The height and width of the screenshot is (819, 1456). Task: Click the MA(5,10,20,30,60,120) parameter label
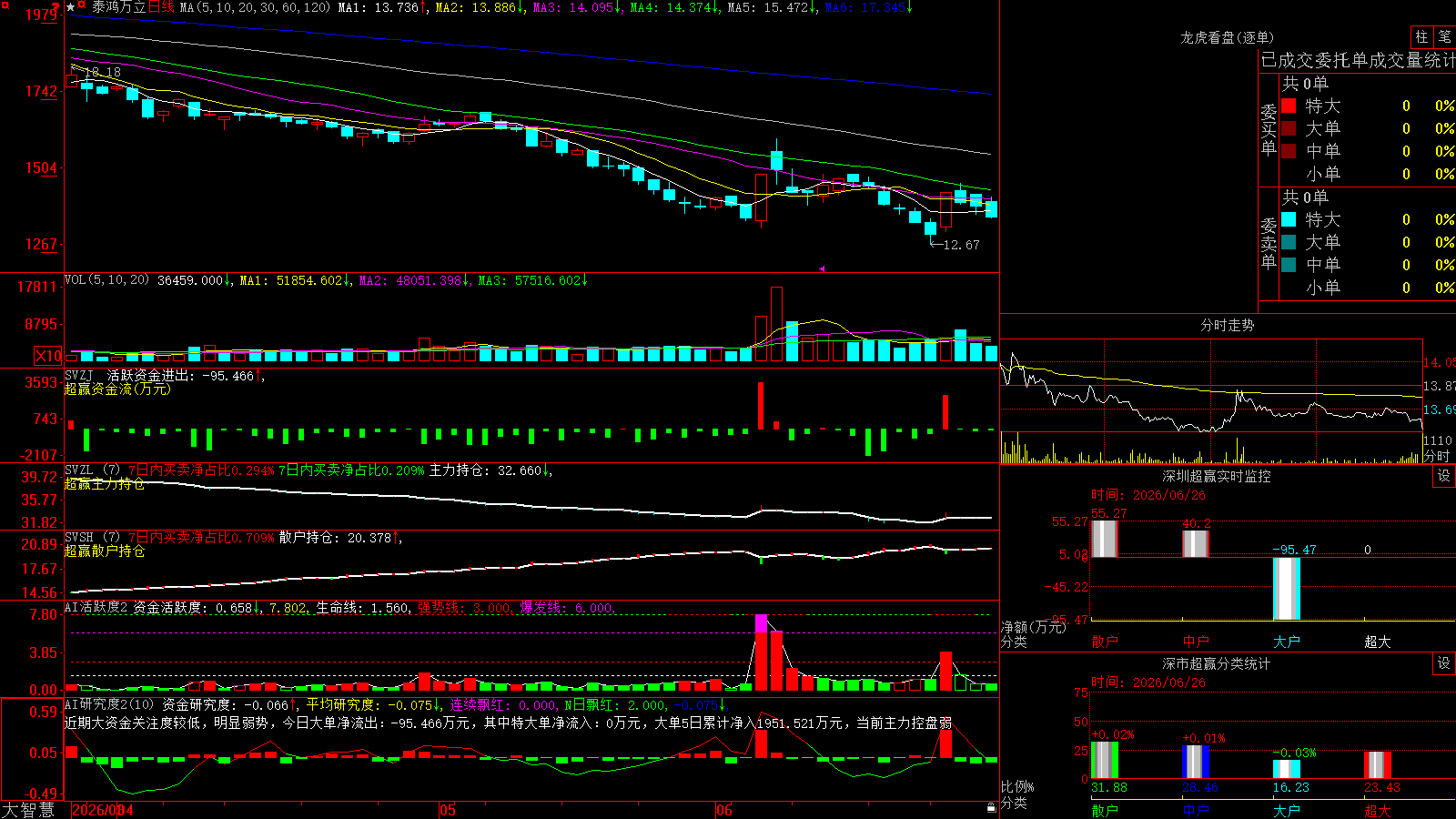pos(255,7)
